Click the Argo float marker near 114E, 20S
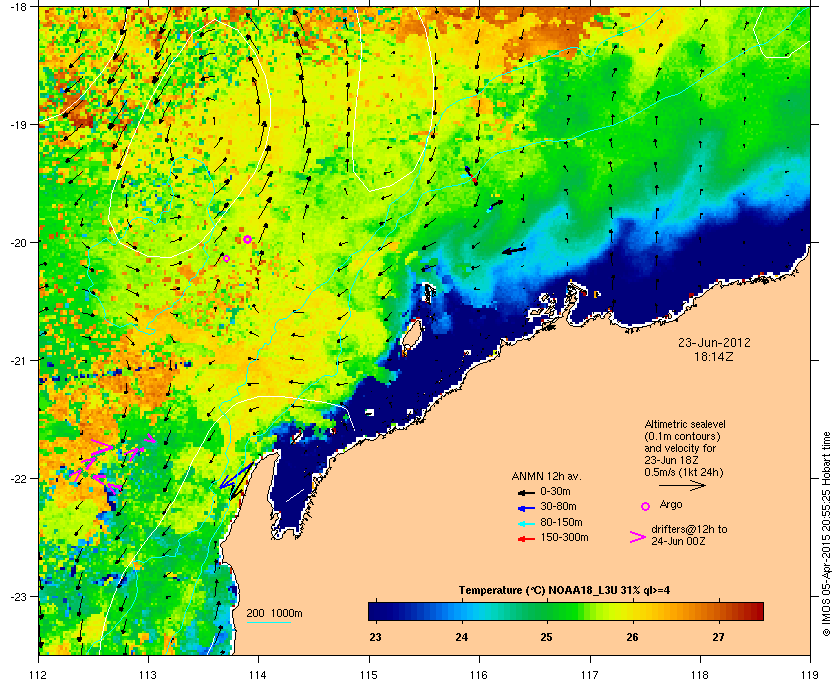Screen dimensions: 840x680 pos(248,240)
